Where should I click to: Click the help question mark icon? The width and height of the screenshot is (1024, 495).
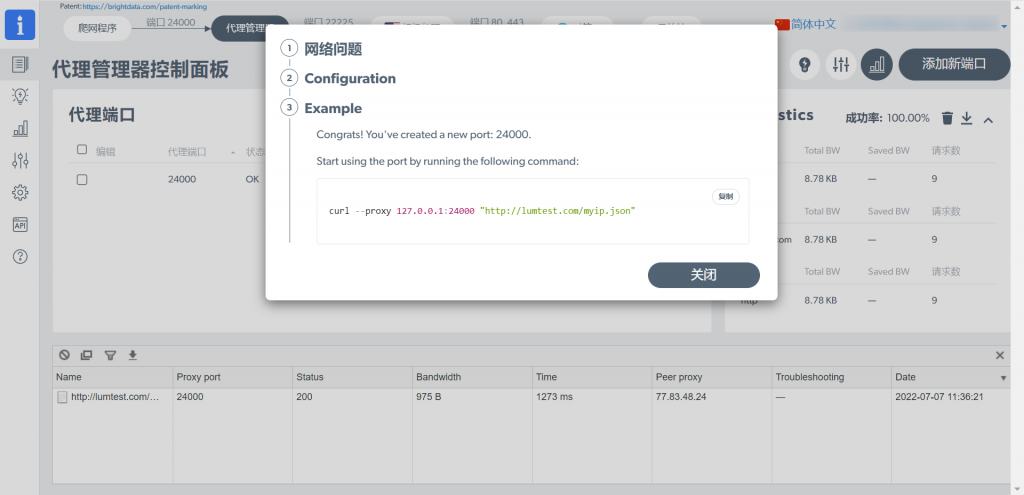pyautogui.click(x=20, y=256)
